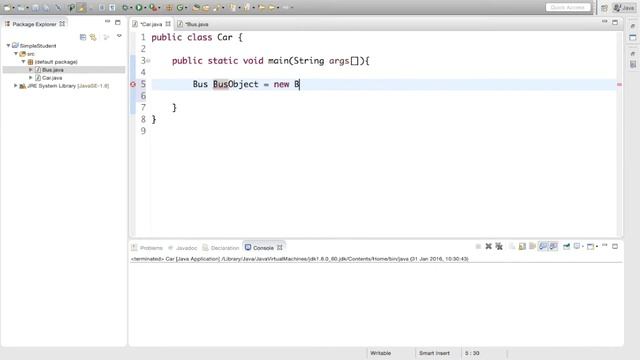Open the Declaration tab

(x=221, y=248)
